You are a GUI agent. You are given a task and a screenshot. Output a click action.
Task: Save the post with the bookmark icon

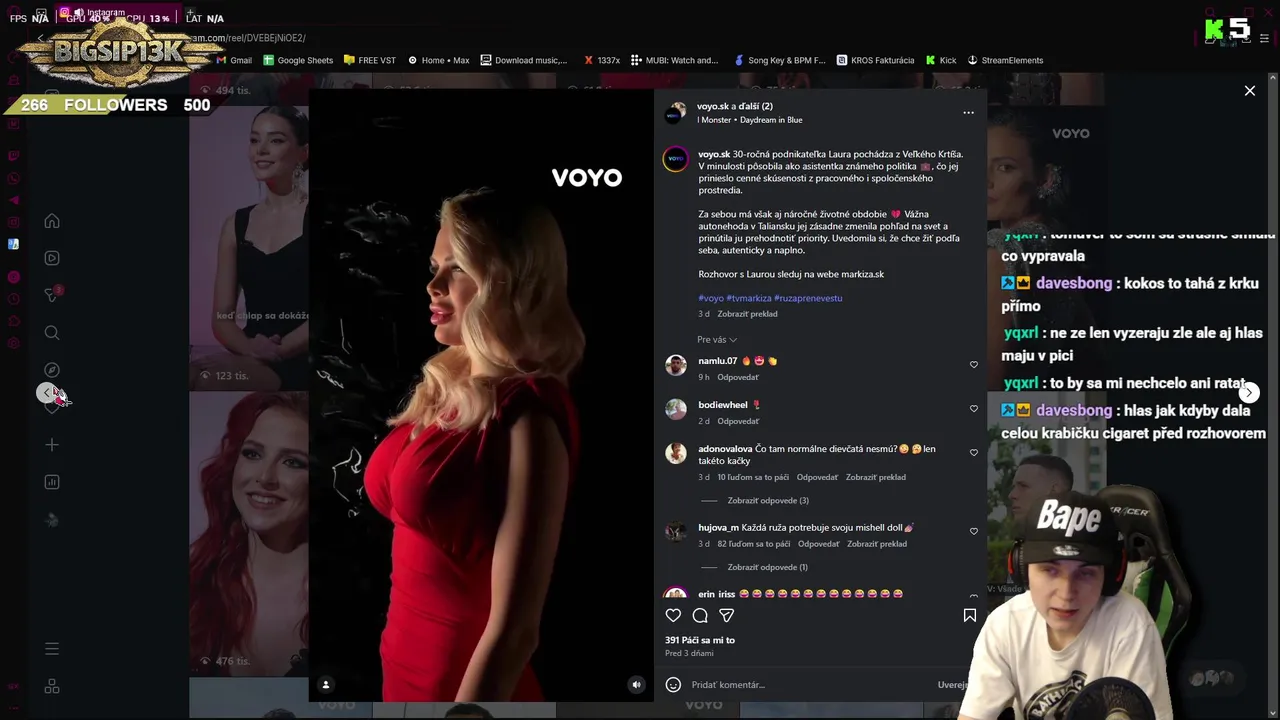969,616
